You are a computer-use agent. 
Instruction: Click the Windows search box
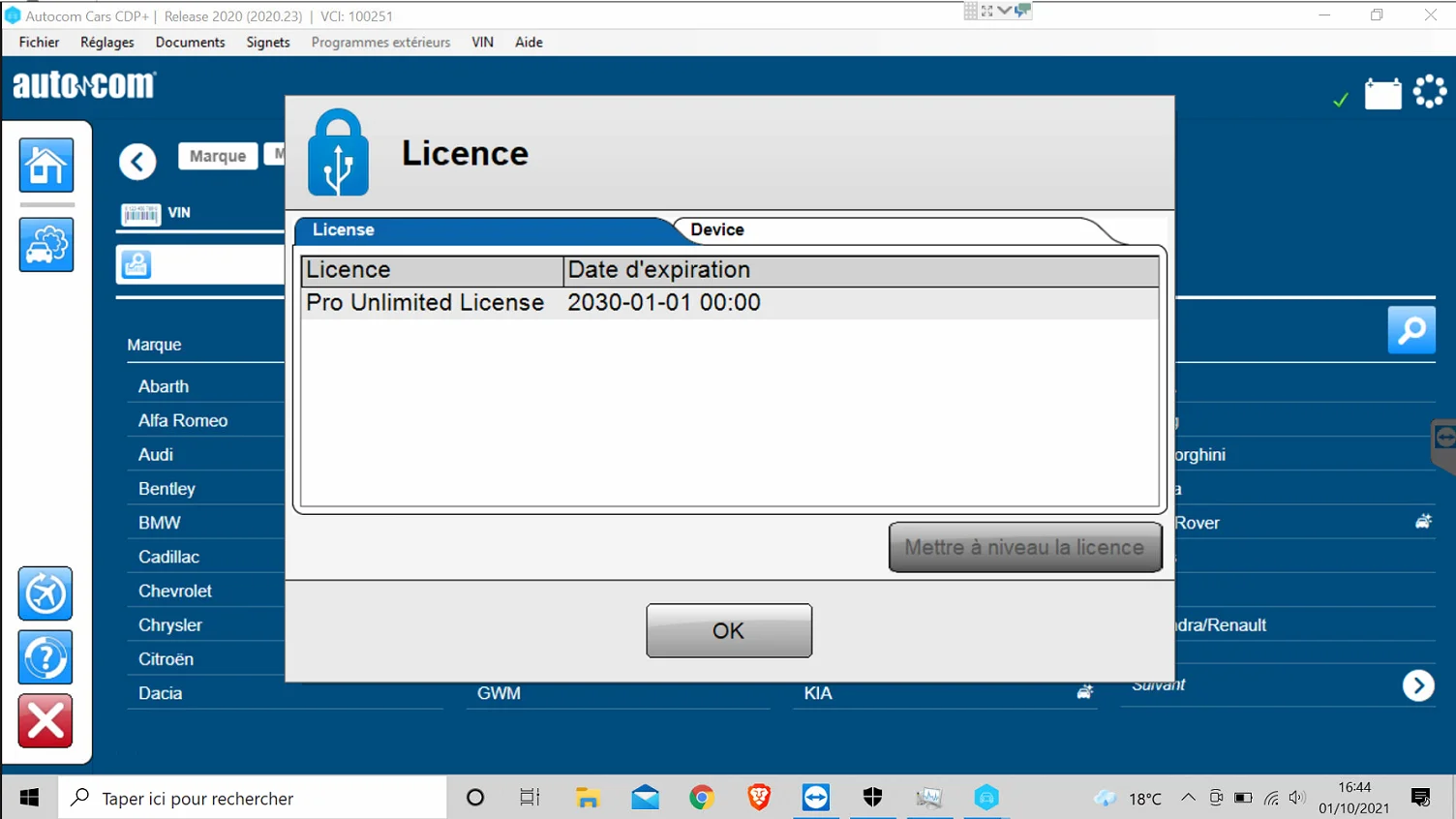253,798
